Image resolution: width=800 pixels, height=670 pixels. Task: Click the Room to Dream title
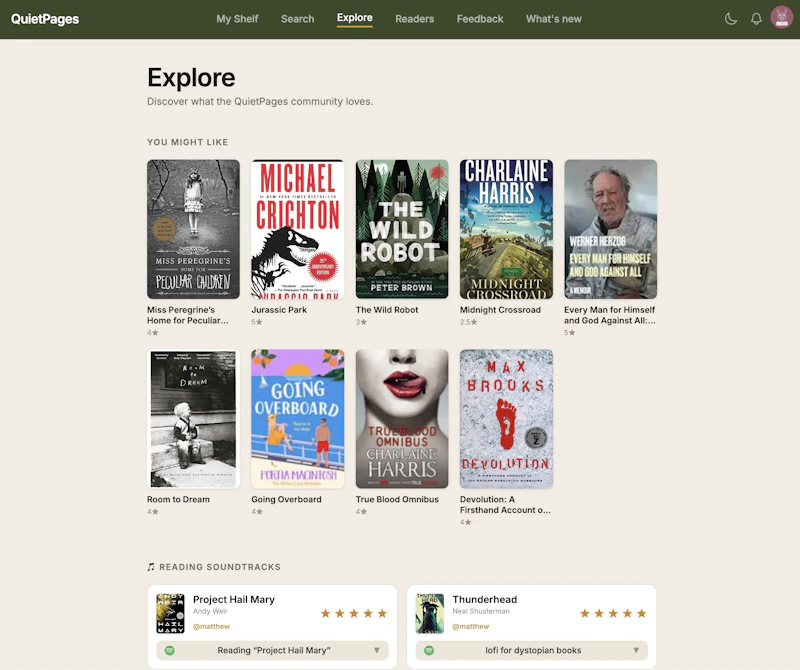tap(178, 500)
